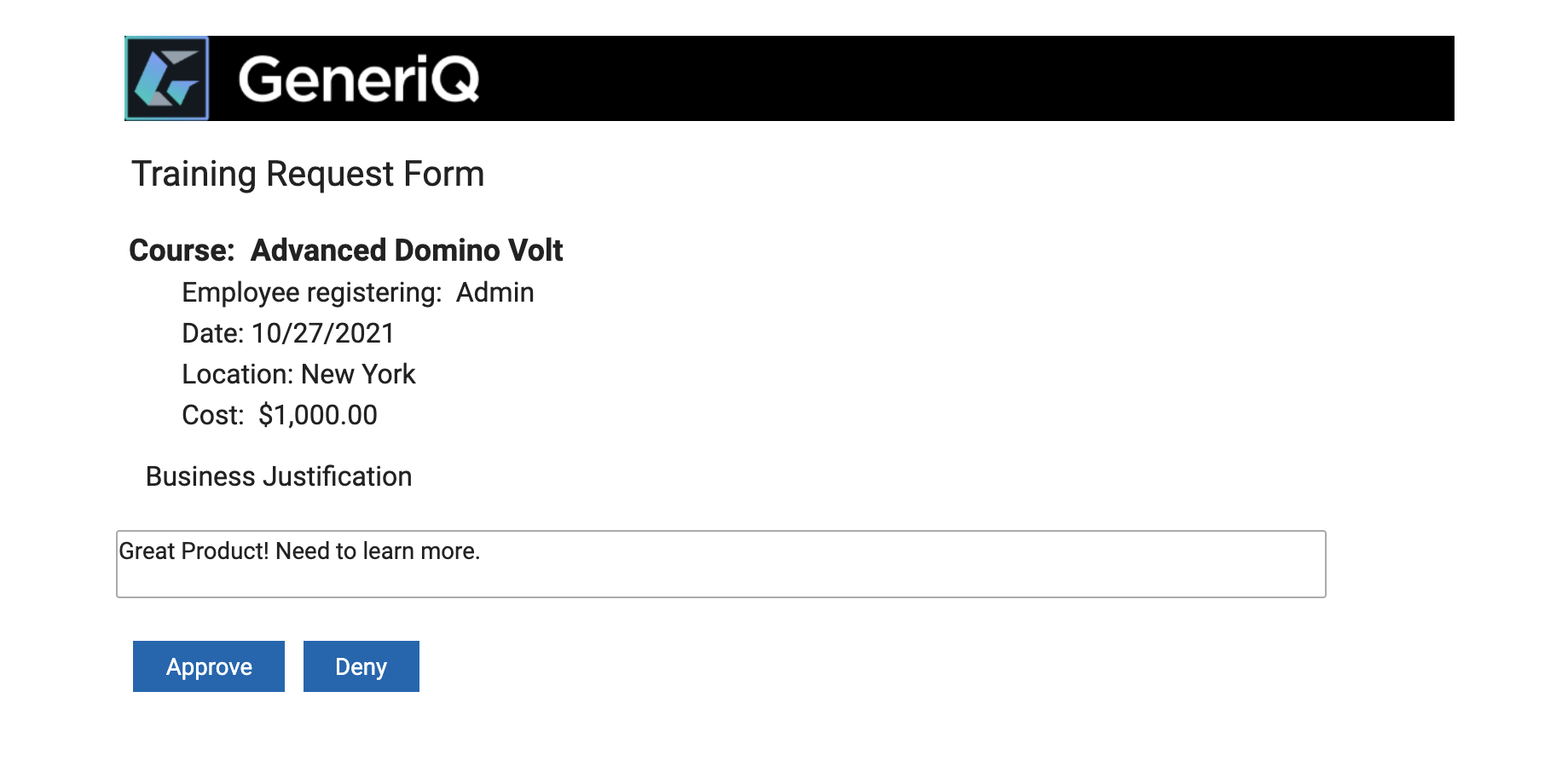Click the New York location value

coord(358,374)
